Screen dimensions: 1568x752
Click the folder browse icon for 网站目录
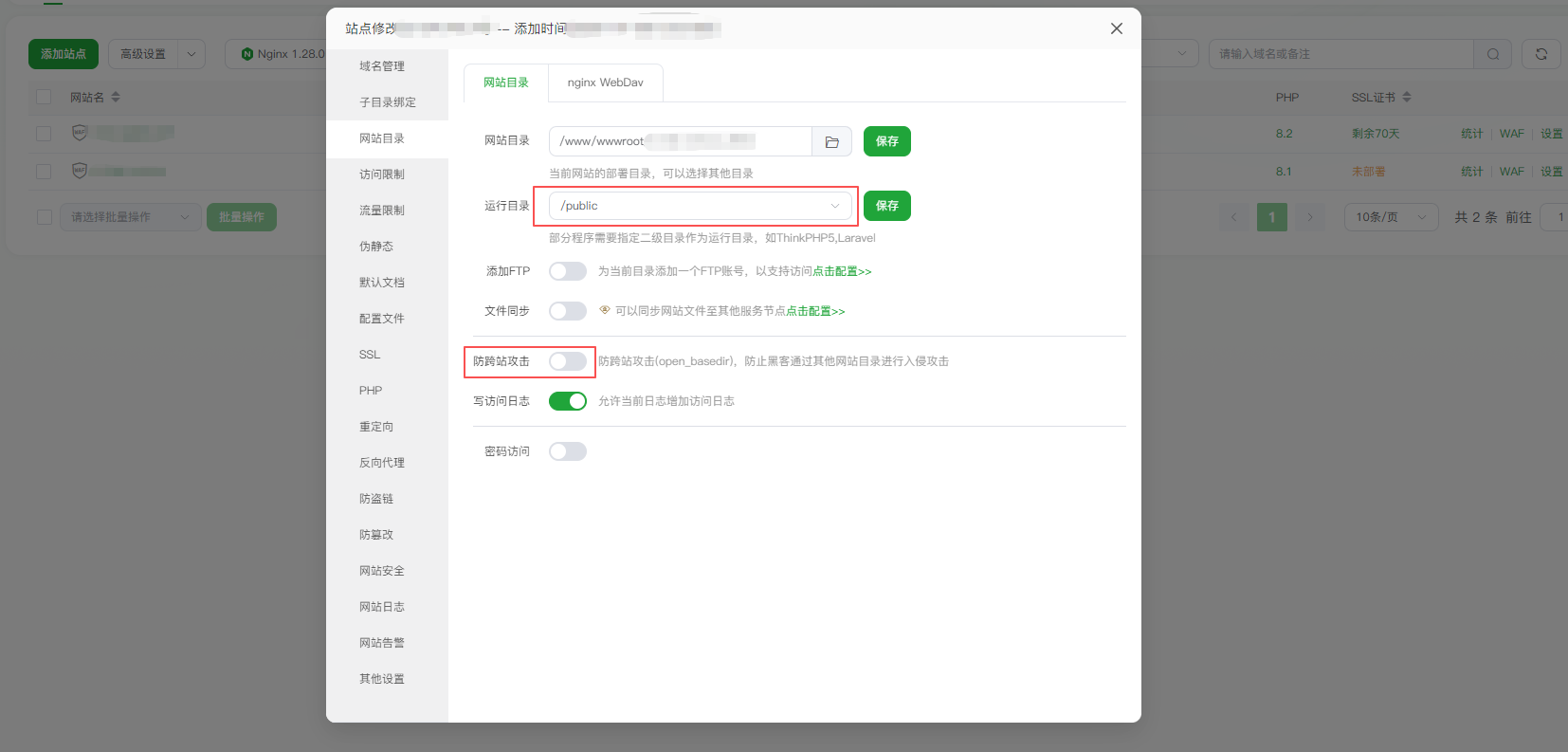(831, 141)
